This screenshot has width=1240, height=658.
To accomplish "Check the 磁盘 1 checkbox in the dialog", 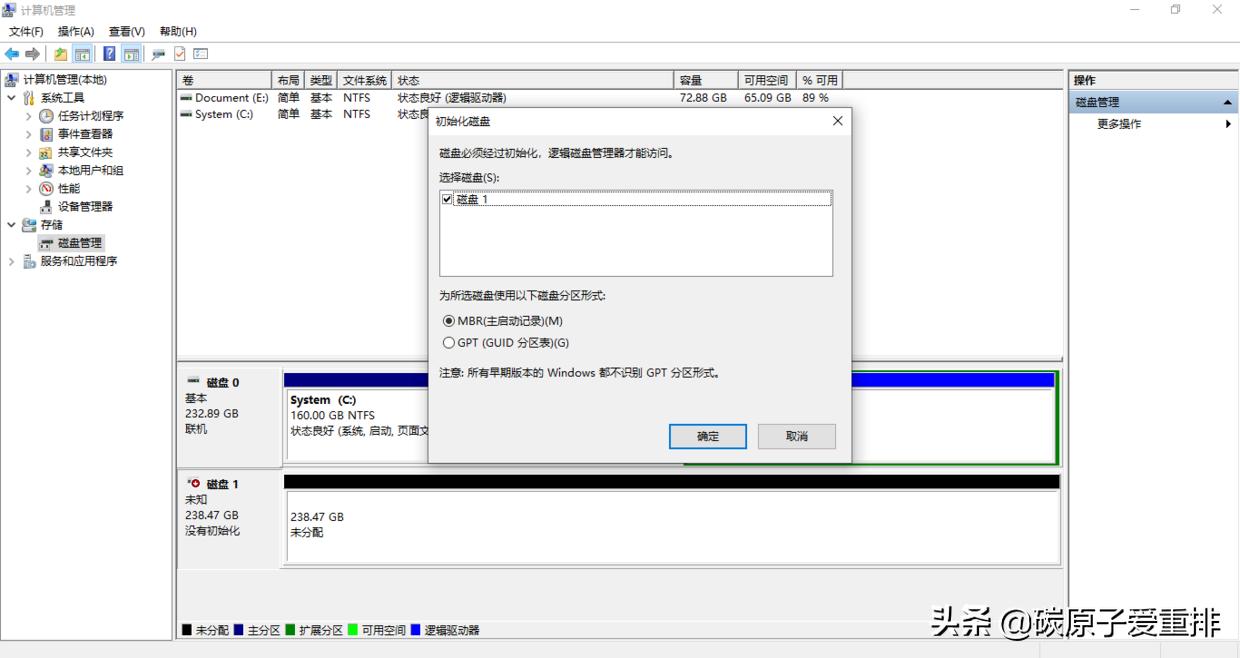I will coord(448,198).
